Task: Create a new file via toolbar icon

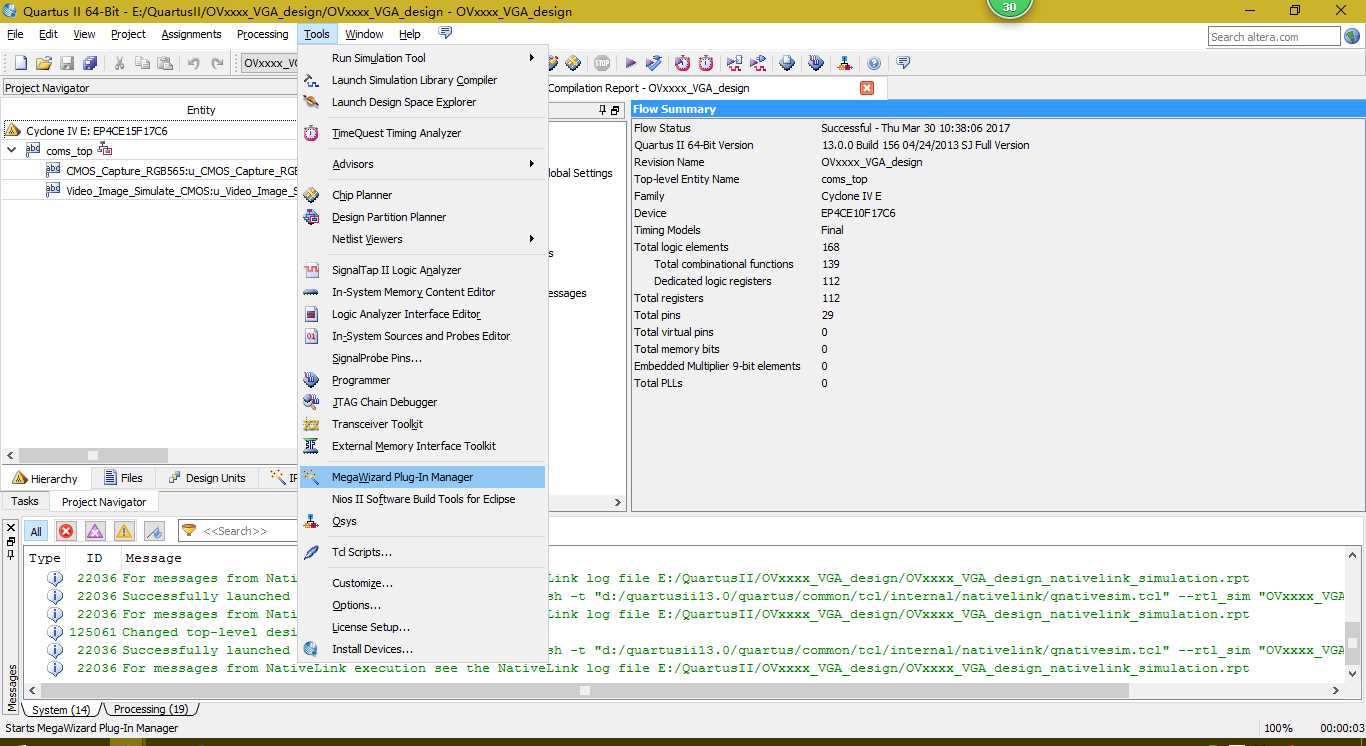Action: pos(20,63)
